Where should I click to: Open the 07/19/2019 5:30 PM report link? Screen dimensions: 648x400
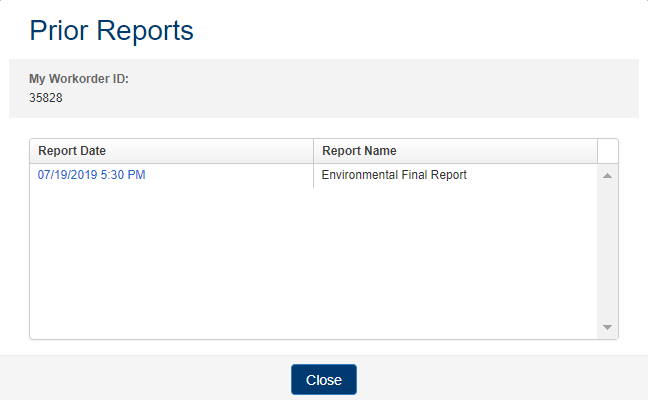pos(92,175)
